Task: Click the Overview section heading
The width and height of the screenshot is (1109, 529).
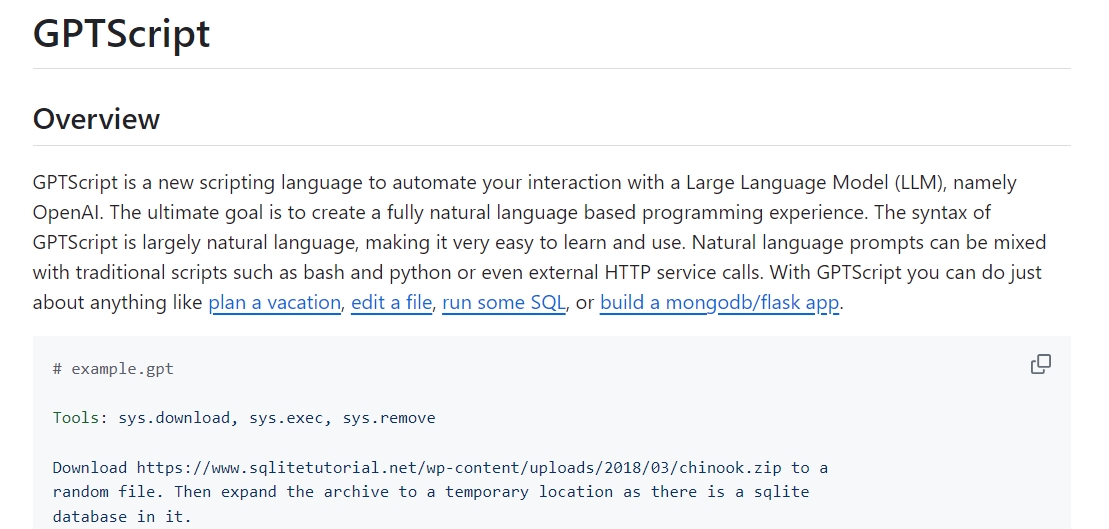Action: pos(96,119)
